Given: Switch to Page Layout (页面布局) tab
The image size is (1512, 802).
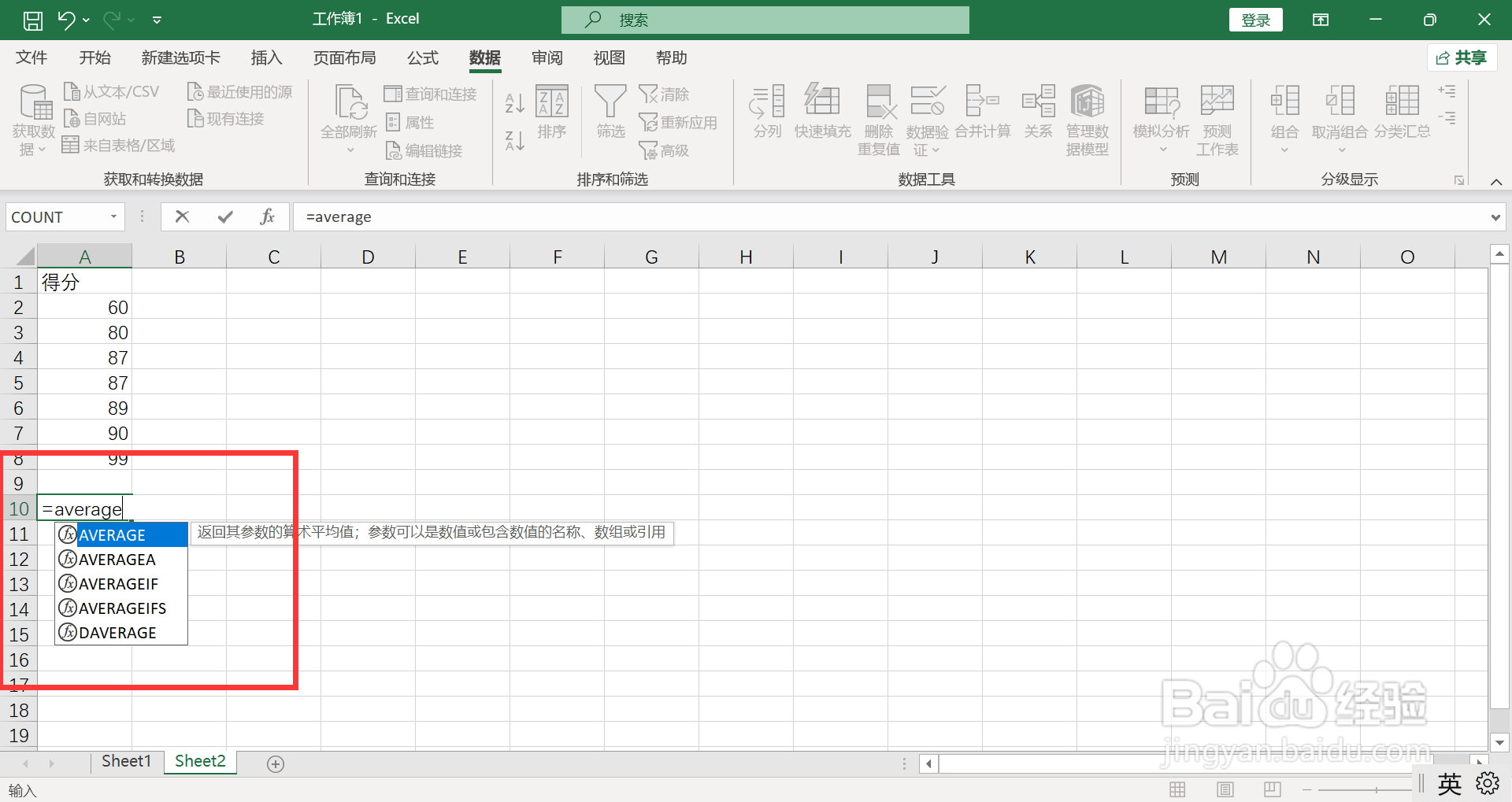Looking at the screenshot, I should pyautogui.click(x=344, y=57).
